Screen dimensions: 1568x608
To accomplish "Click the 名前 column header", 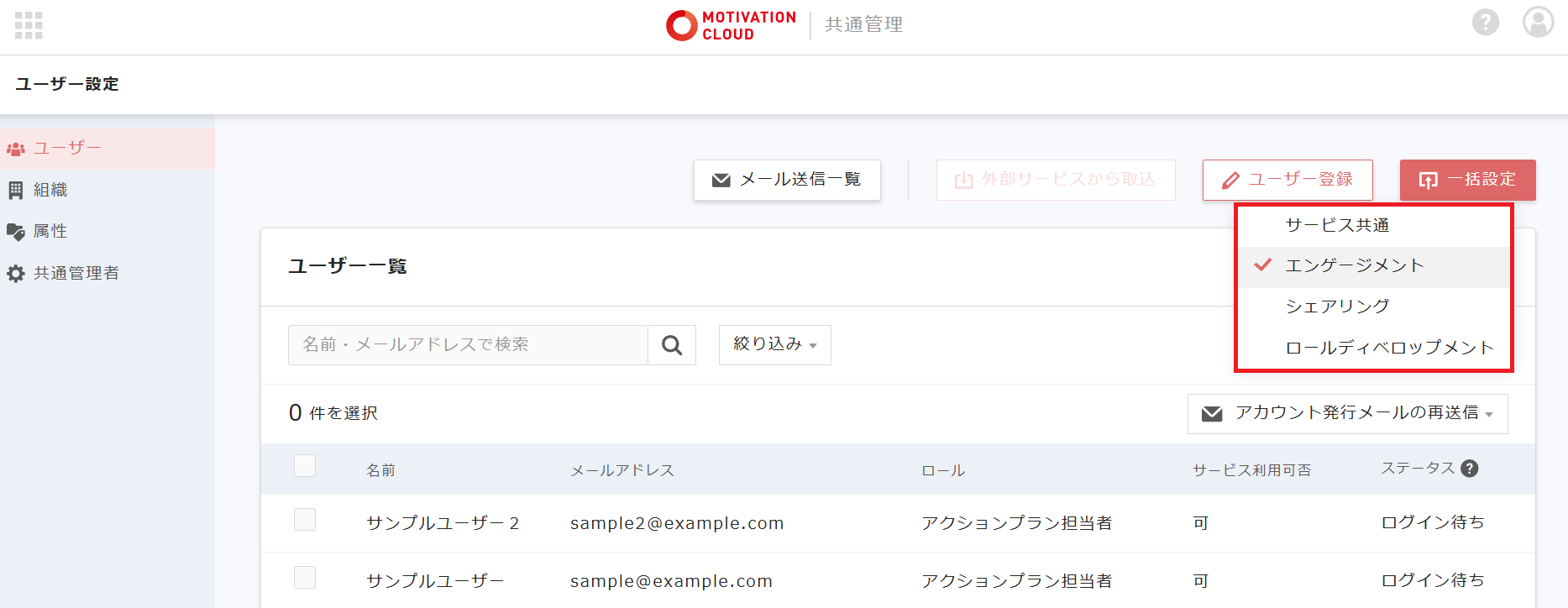I will [x=380, y=470].
